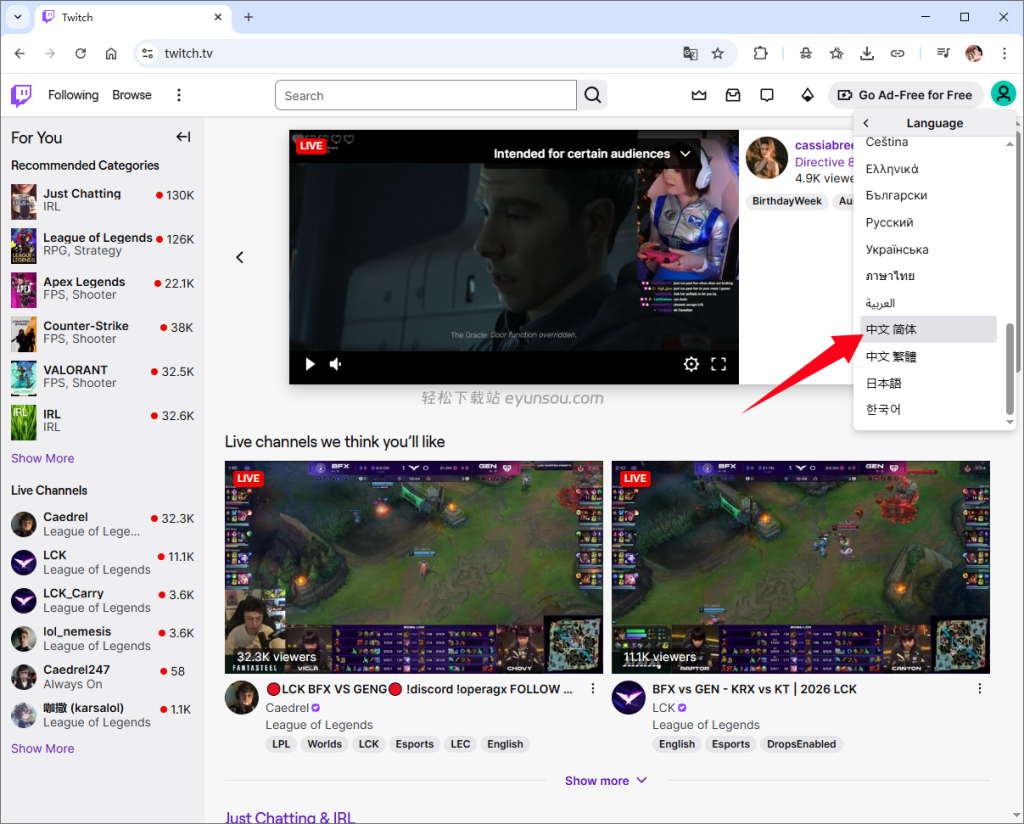Image resolution: width=1024 pixels, height=824 pixels.
Task: Click the DropsEnabled tag
Action: tap(801, 744)
